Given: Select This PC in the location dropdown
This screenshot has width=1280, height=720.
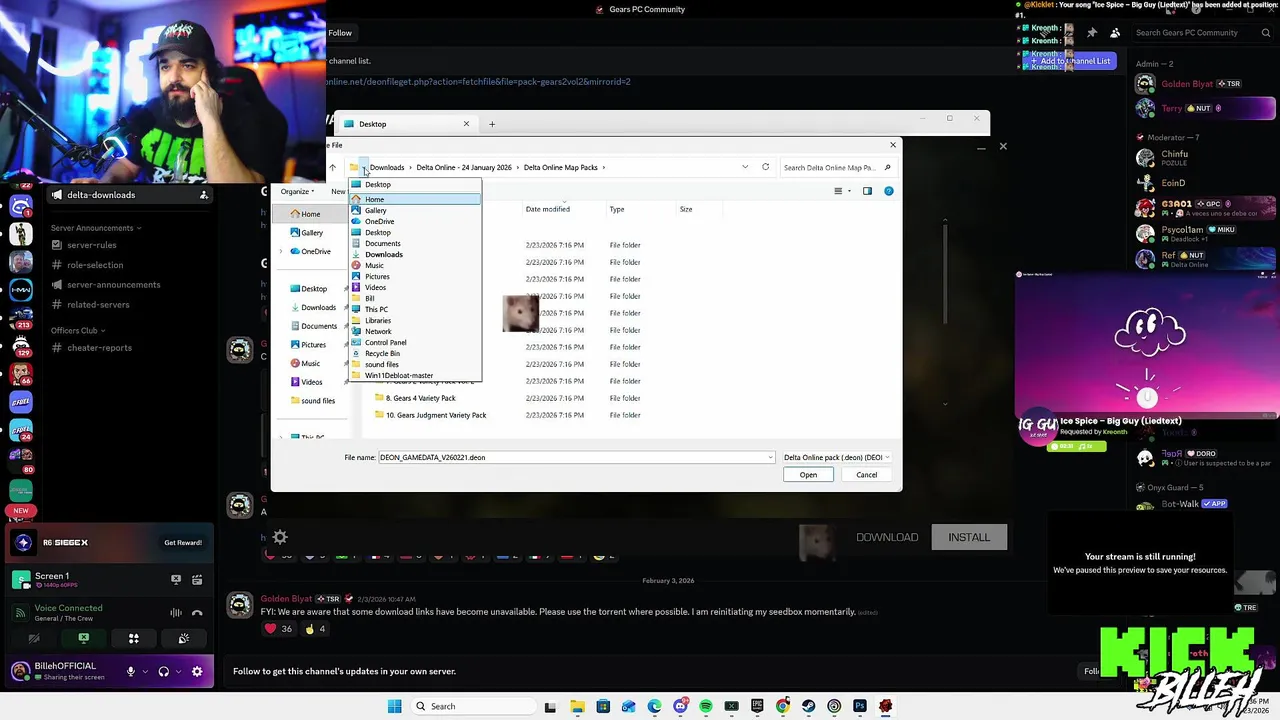Looking at the screenshot, I should click(415, 309).
